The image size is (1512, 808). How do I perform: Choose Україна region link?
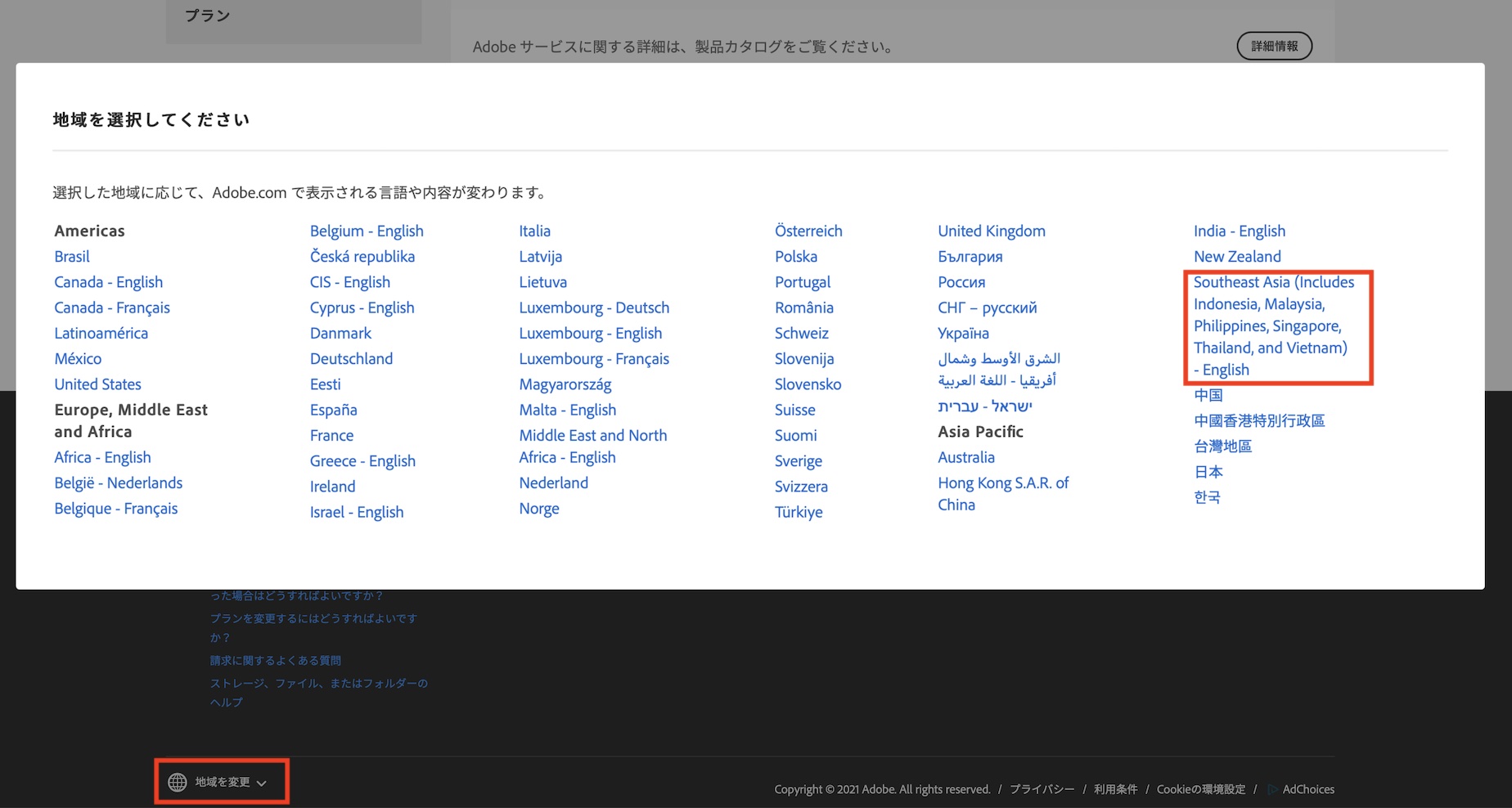(963, 334)
